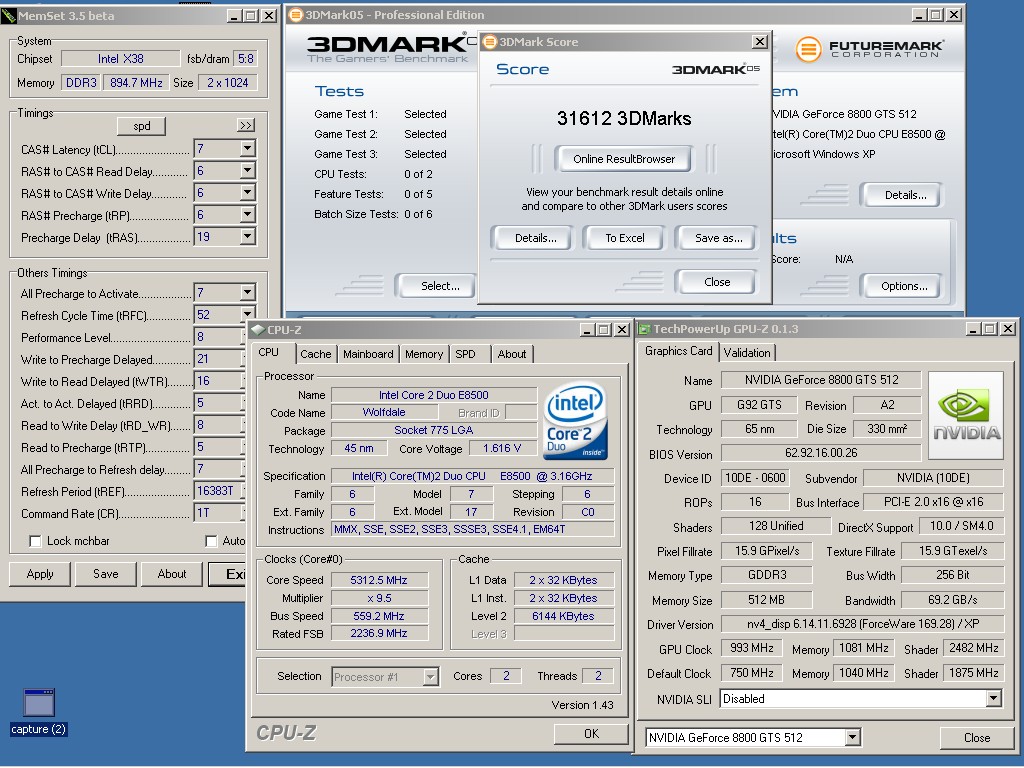Open the Refresh Cycle Time (tRFC) dropdown

click(x=248, y=314)
